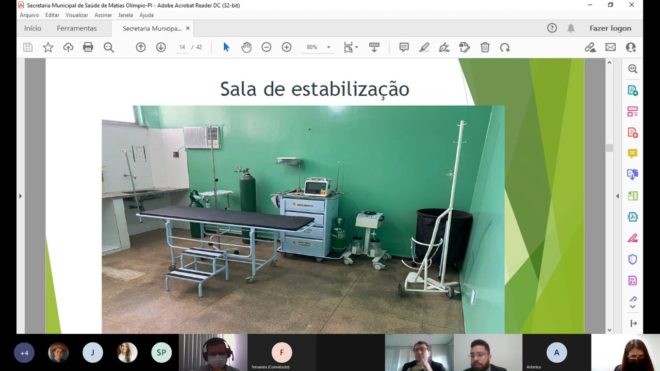The height and width of the screenshot is (371, 660).
Task: Add current file to starred favorites
Action: [x=48, y=47]
